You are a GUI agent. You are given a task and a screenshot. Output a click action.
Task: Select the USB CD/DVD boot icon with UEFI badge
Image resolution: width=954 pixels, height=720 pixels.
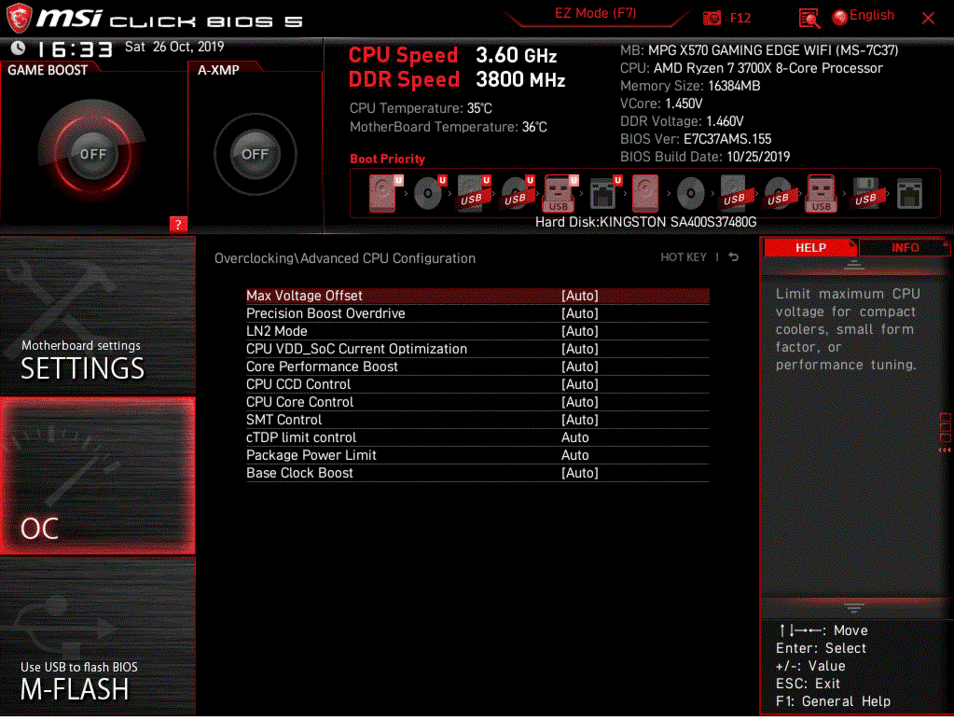click(517, 193)
